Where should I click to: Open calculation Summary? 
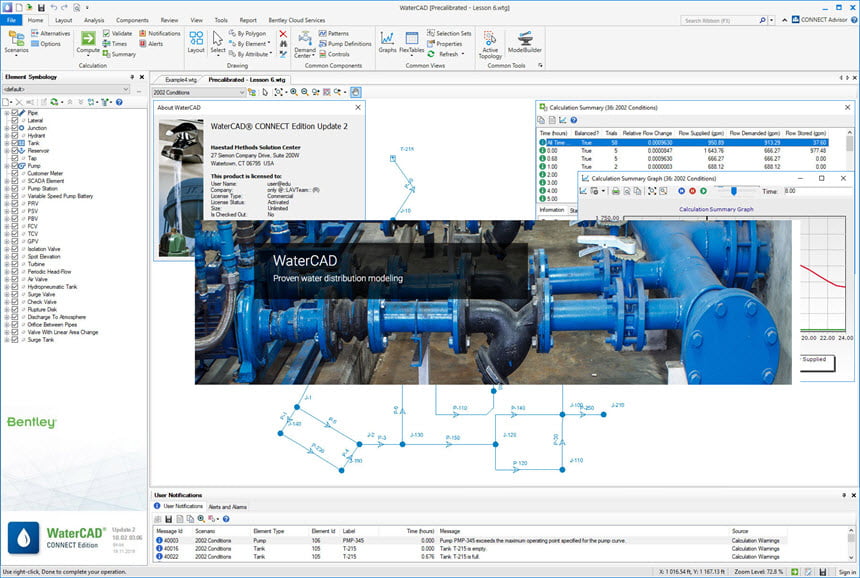pos(119,54)
